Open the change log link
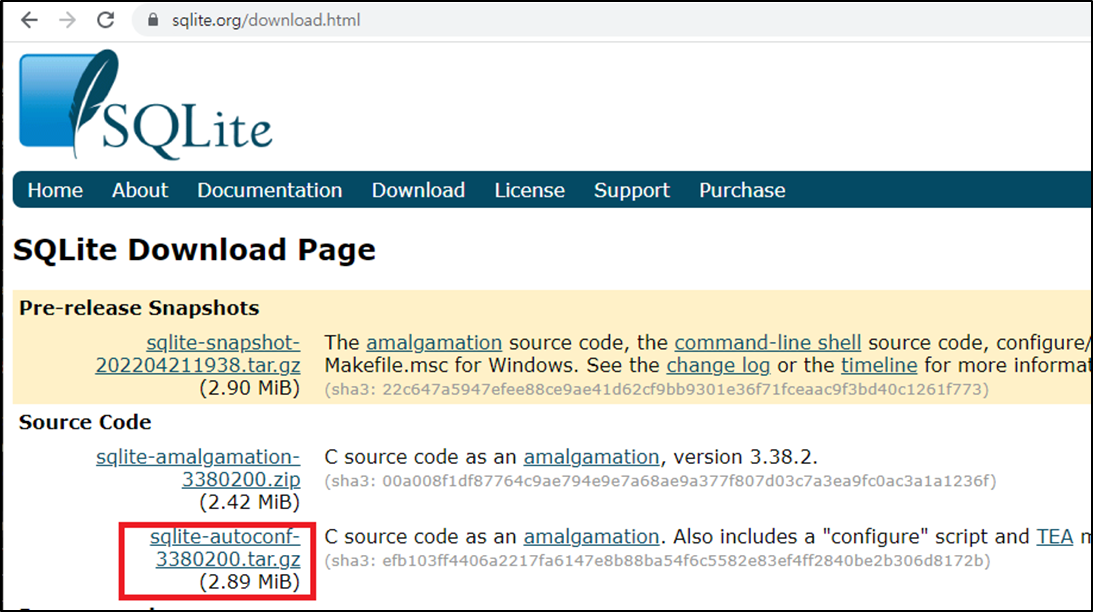This screenshot has height=612, width=1093. click(718, 365)
